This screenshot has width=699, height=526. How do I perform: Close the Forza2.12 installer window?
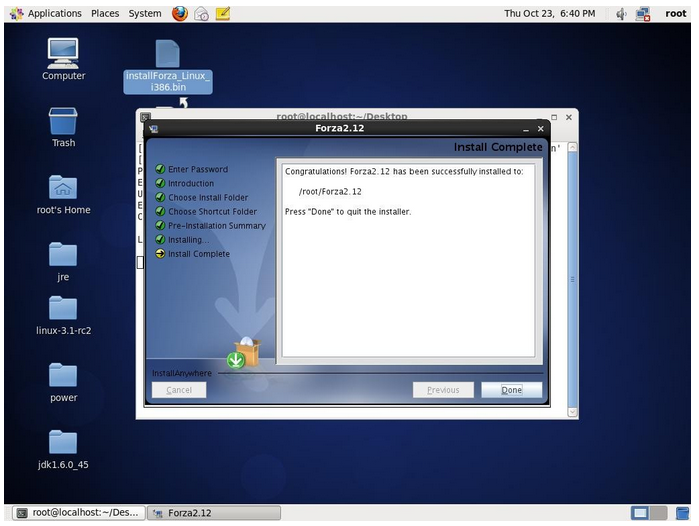540,129
